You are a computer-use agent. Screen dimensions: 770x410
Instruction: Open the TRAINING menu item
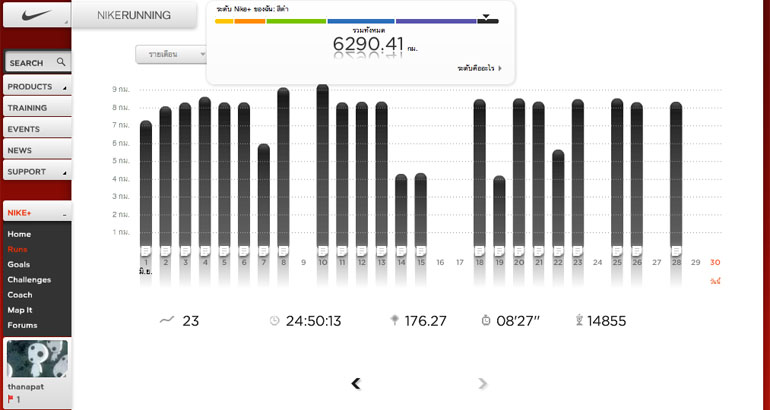36,108
